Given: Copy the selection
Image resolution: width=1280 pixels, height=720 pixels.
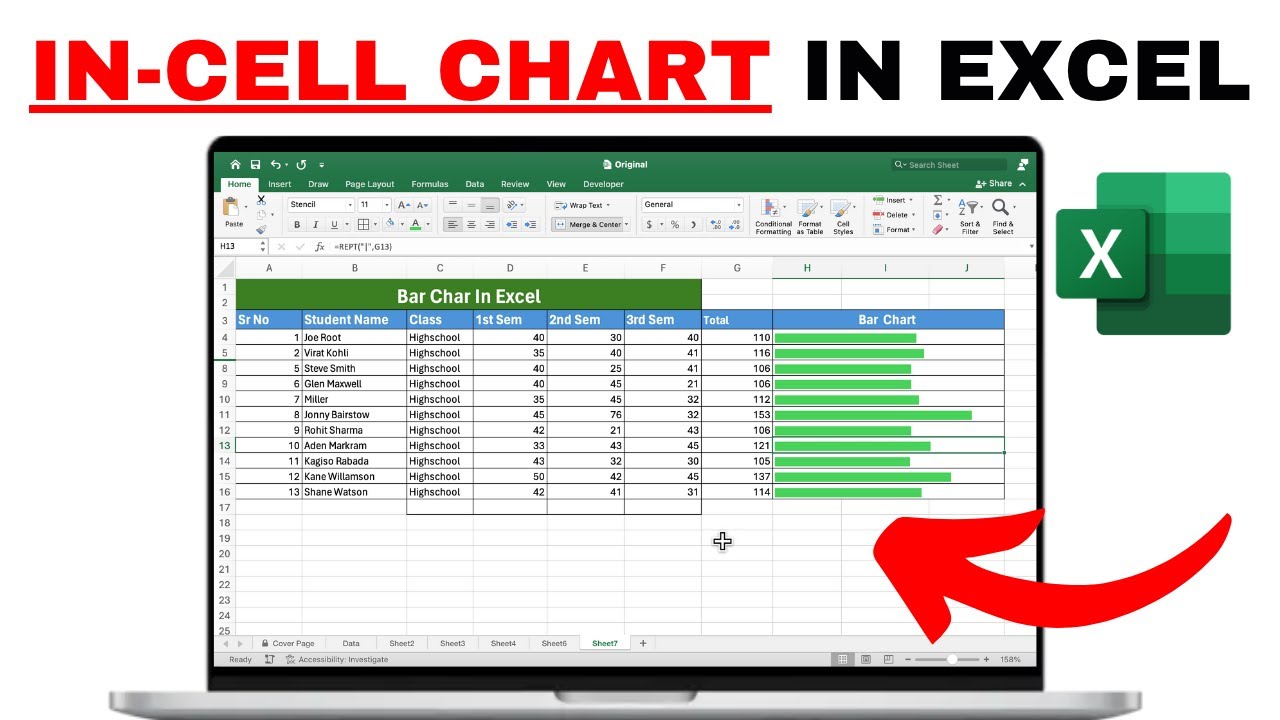Looking at the screenshot, I should pyautogui.click(x=262, y=214).
